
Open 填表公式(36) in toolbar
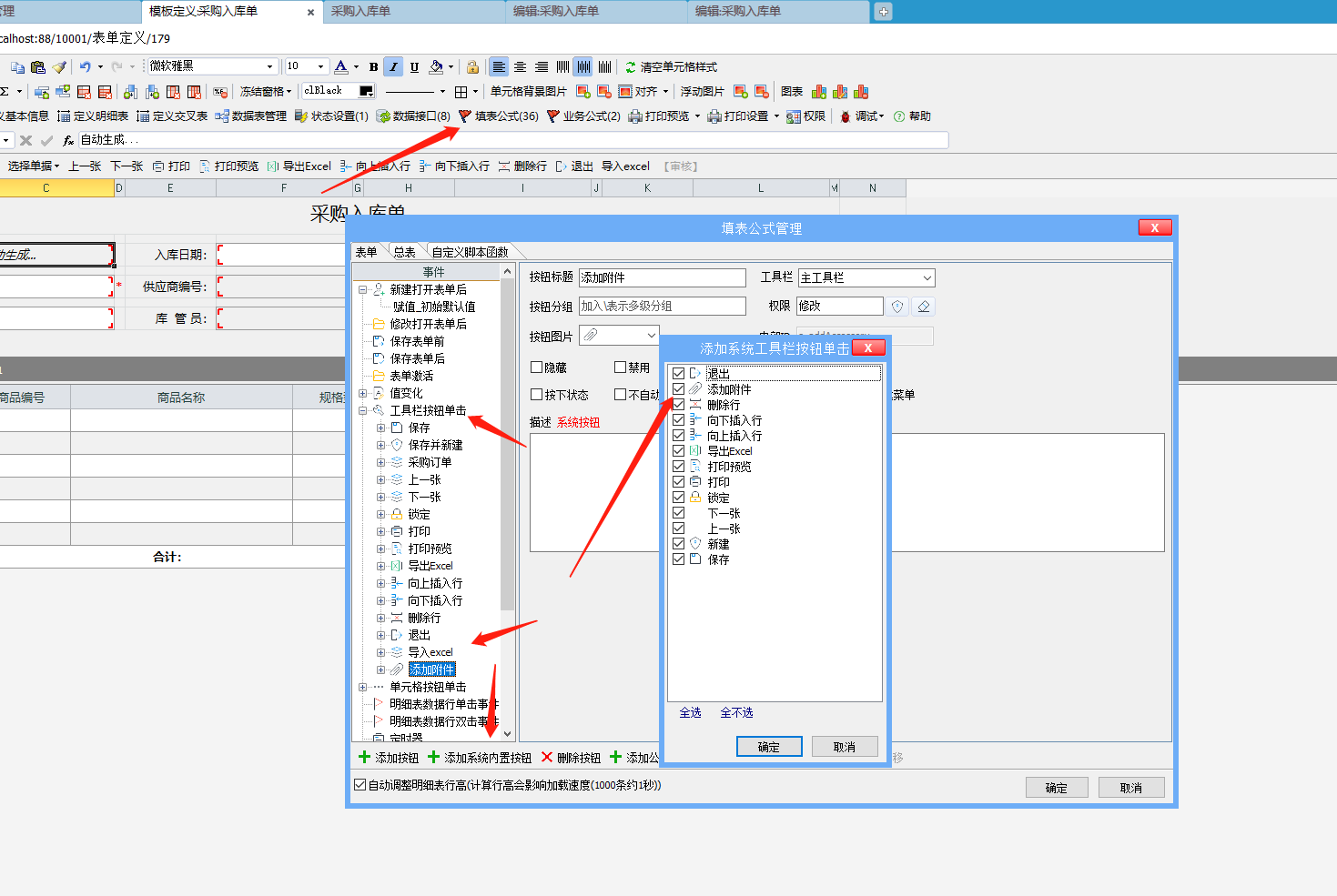[499, 116]
